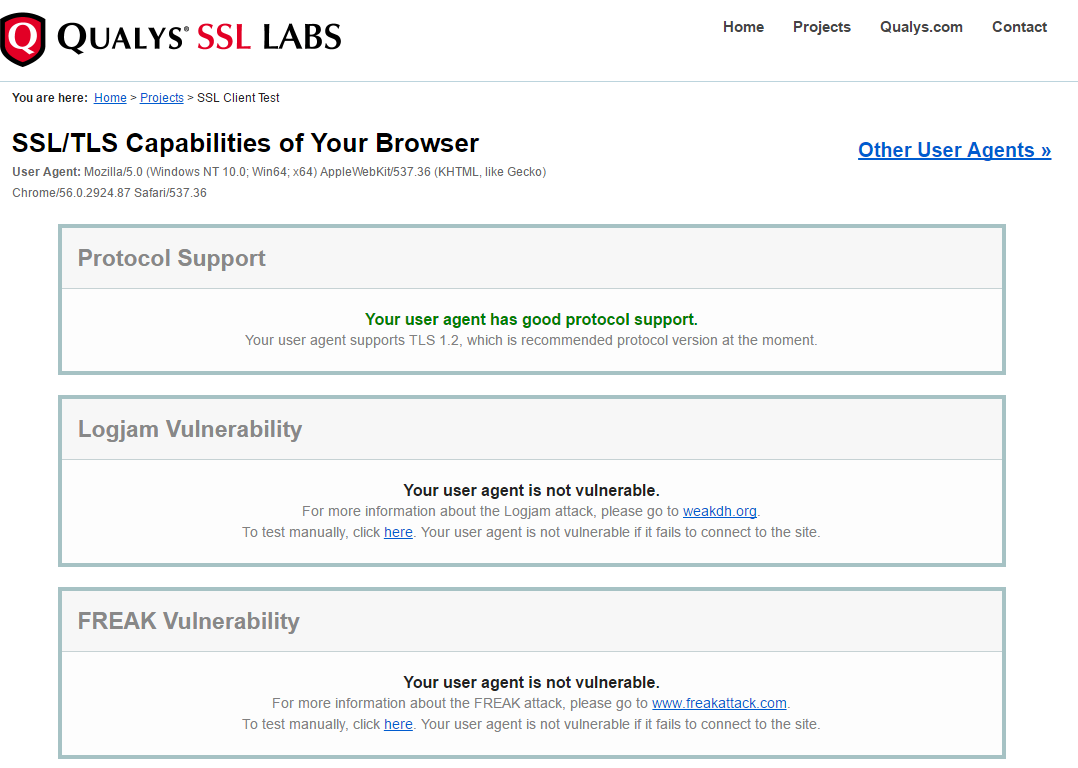Click 'Chrome/56.0.2924.87 Safari/537.36' text line

tap(109, 193)
